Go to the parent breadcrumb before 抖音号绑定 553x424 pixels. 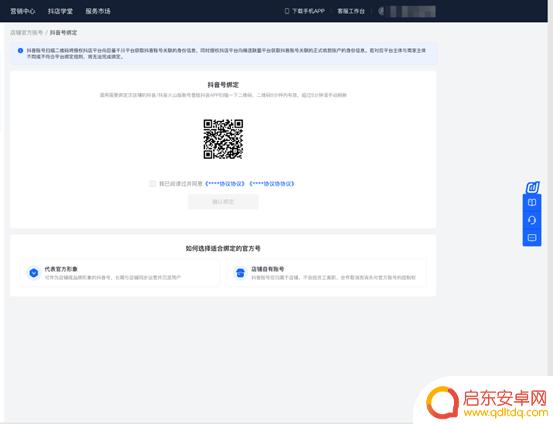[x=26, y=33]
